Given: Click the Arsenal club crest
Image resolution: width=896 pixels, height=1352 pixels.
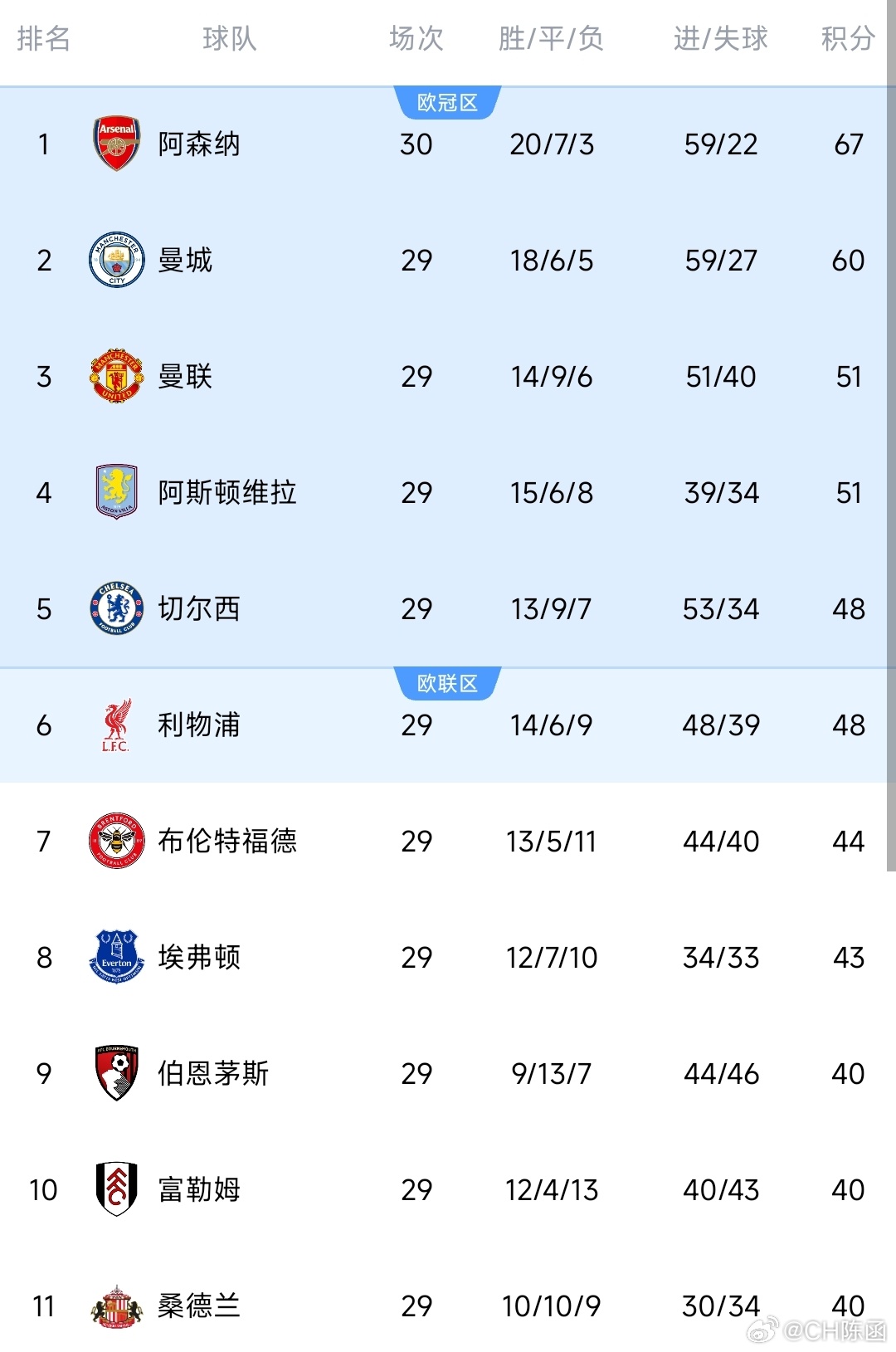Looking at the screenshot, I should point(116,144).
